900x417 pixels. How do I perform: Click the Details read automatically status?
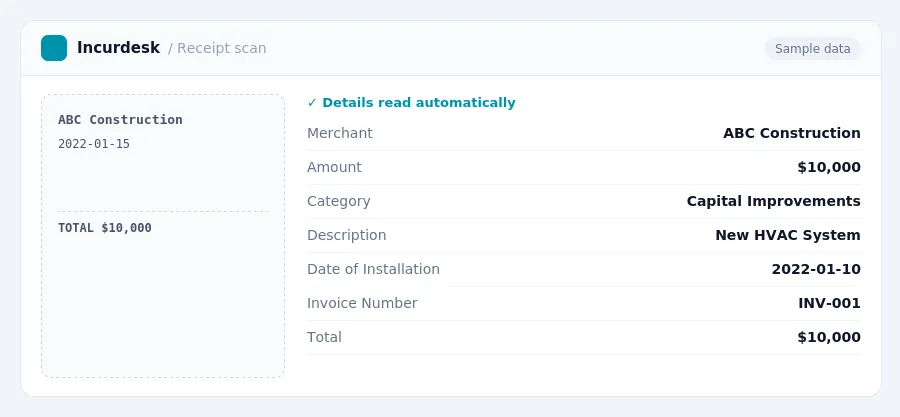click(x=412, y=103)
